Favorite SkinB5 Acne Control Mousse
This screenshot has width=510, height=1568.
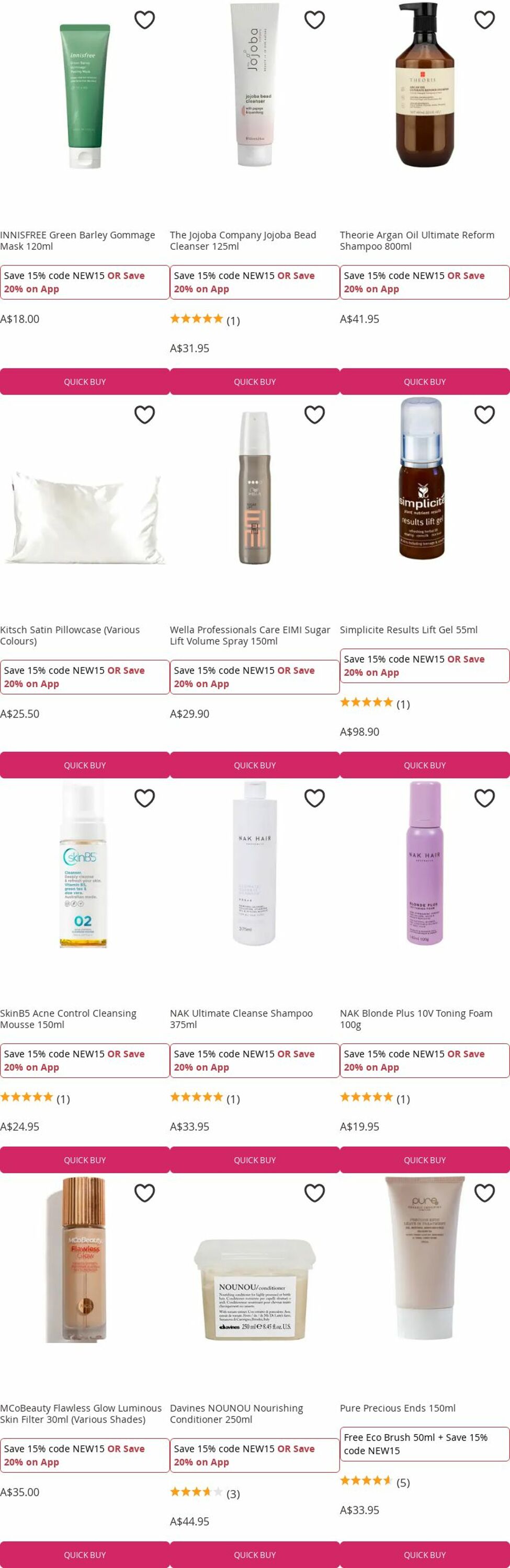click(144, 798)
